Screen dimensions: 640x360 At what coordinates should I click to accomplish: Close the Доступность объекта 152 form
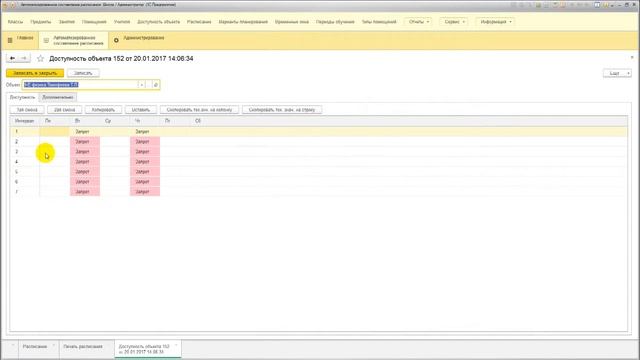pos(632,58)
